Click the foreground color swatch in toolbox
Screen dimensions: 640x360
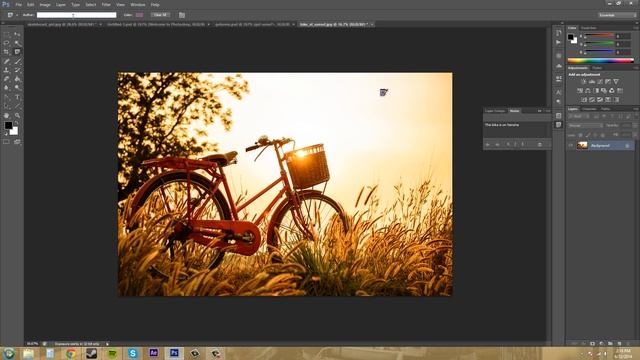[x=8, y=125]
